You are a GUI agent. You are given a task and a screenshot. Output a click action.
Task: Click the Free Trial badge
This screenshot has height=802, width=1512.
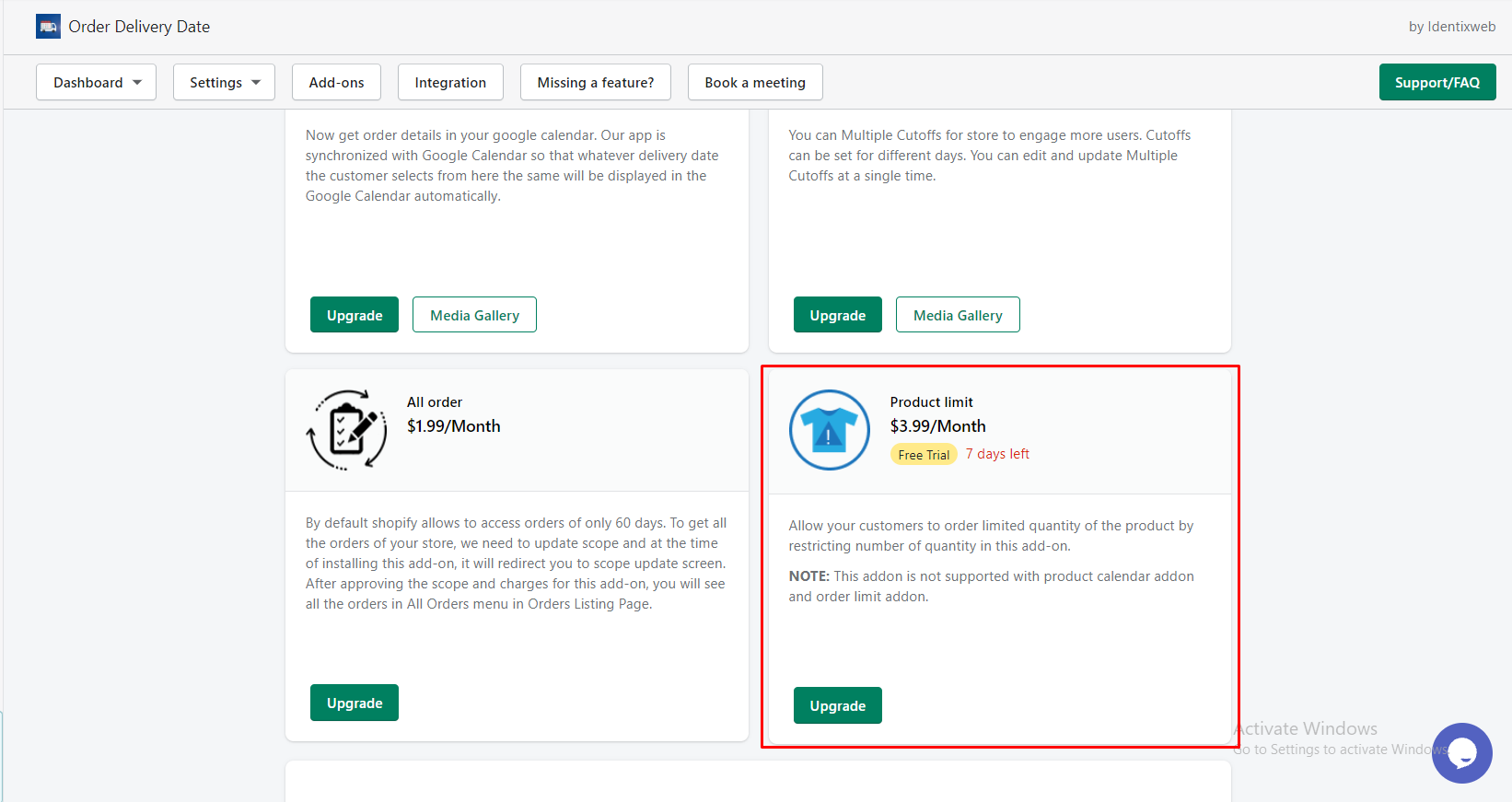coord(924,455)
